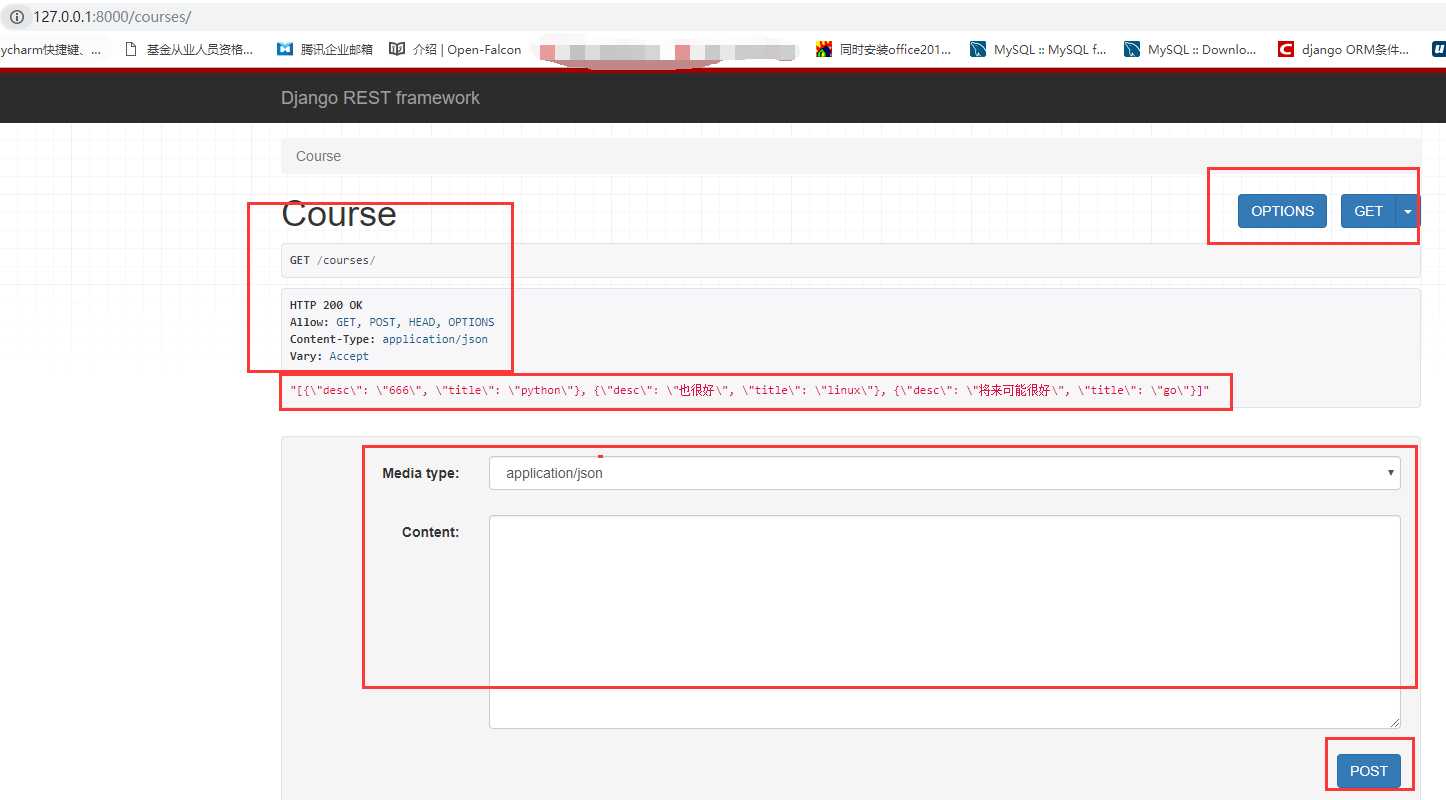
Task: Click the 同时安装office201 bookmark icon
Action: point(824,48)
